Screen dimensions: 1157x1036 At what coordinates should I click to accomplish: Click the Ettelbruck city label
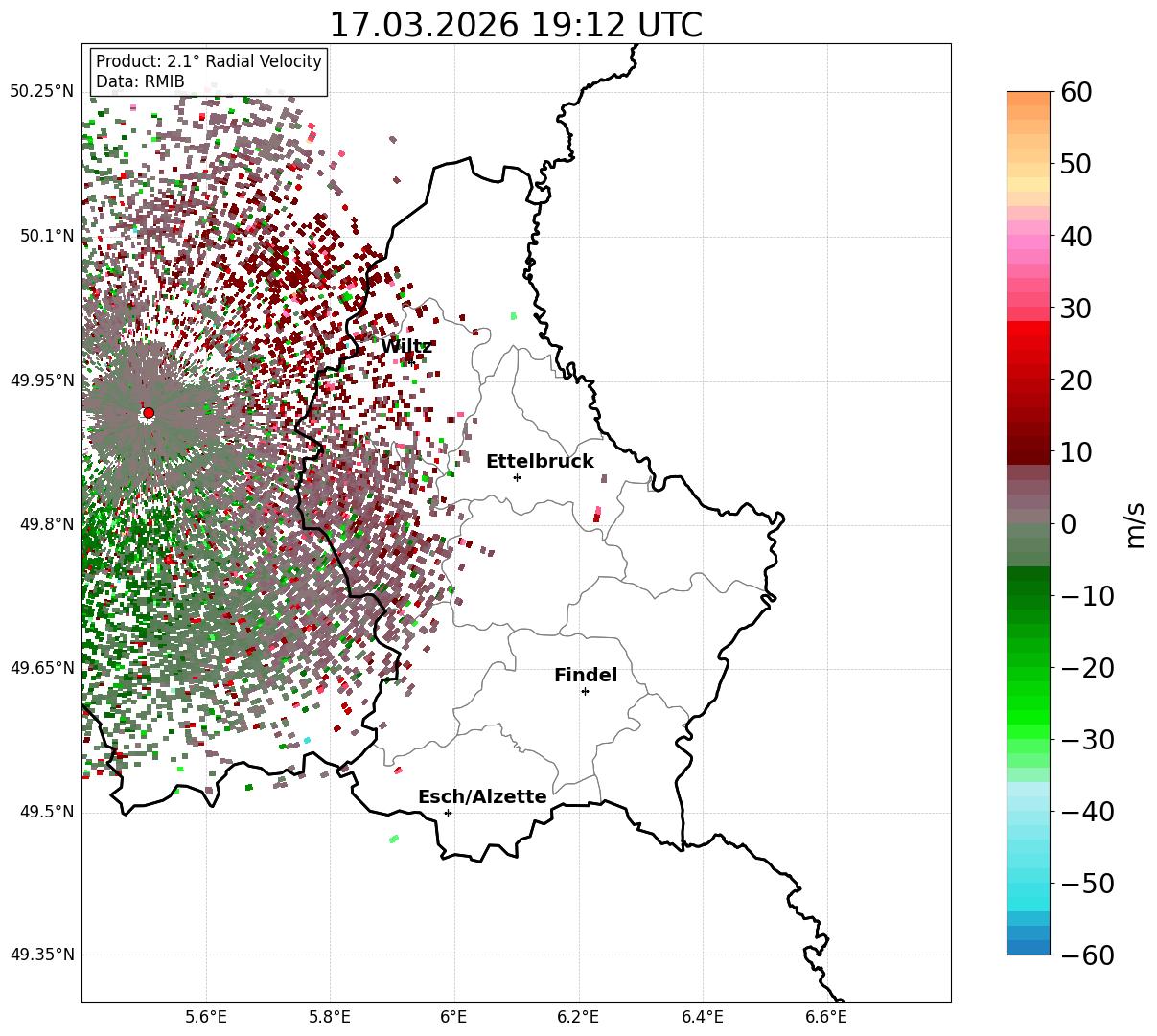(540, 462)
